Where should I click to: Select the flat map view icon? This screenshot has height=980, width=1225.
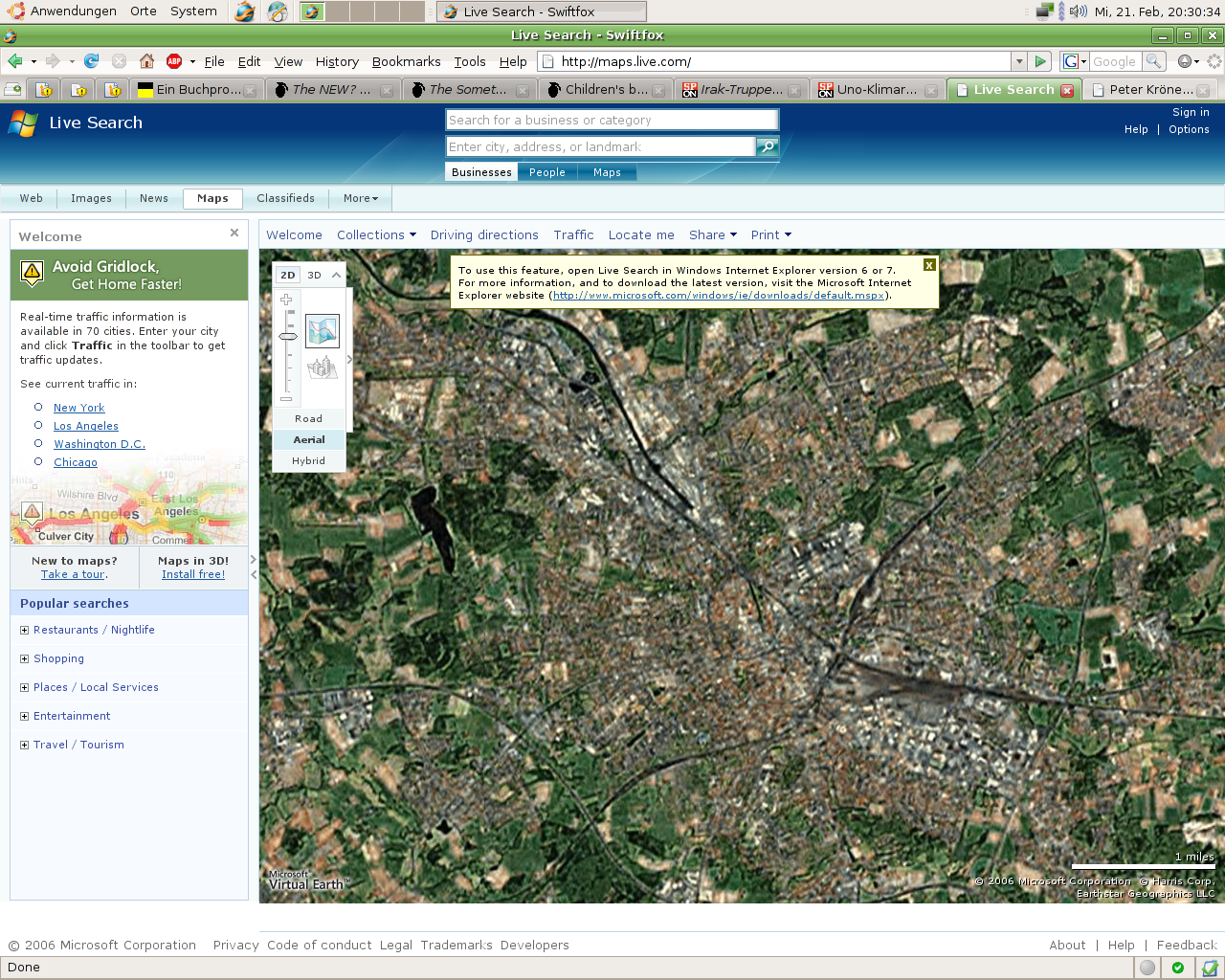pyautogui.click(x=323, y=331)
